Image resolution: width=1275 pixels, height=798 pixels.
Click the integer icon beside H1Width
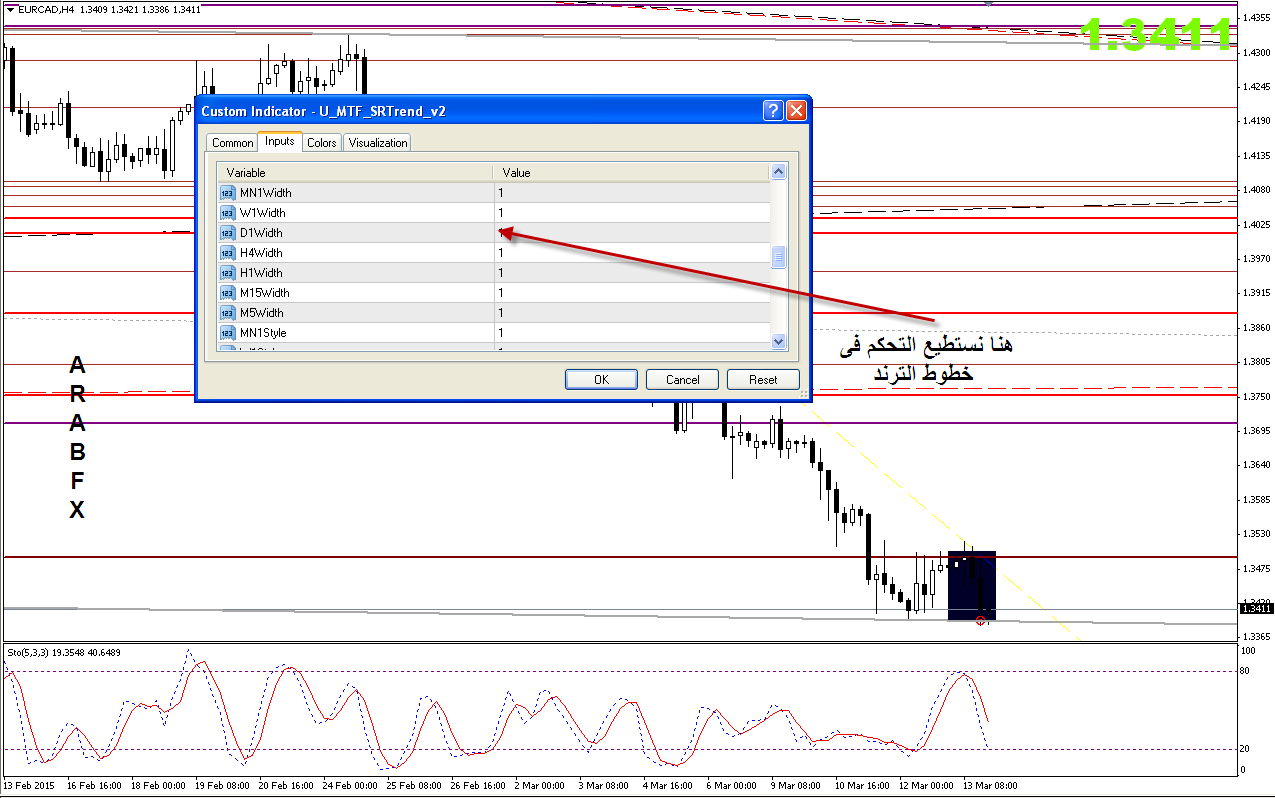click(226, 272)
